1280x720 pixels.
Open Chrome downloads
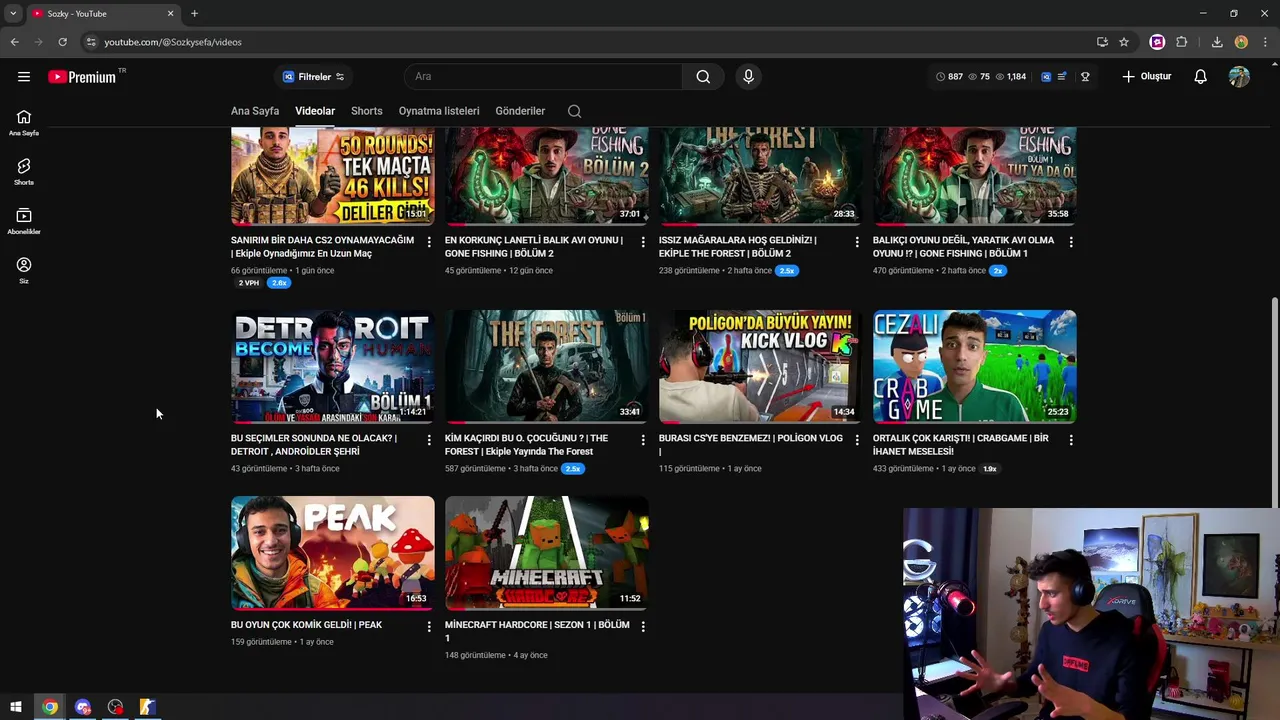click(1217, 42)
